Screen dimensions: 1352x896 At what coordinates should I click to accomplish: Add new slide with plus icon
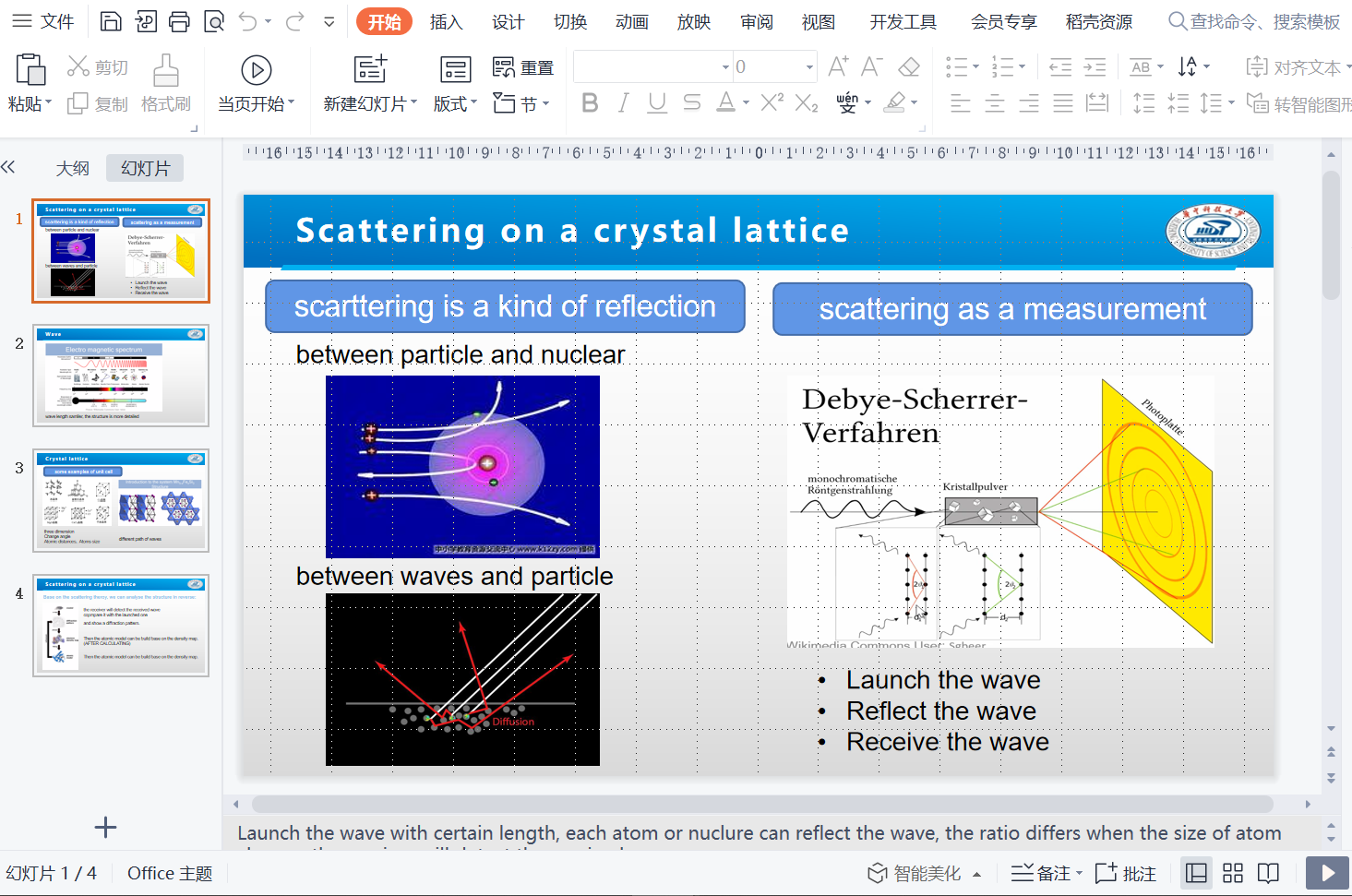[105, 827]
